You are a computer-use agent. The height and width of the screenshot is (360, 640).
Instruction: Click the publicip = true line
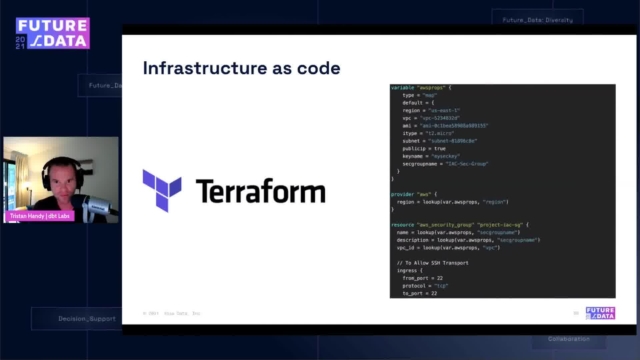click(424, 149)
